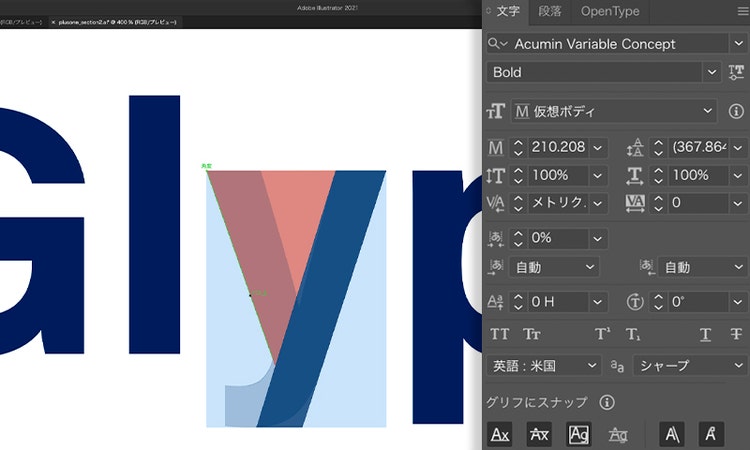The image size is (750, 450).
Task: Click the kerning V/A icon
Action: click(496, 204)
